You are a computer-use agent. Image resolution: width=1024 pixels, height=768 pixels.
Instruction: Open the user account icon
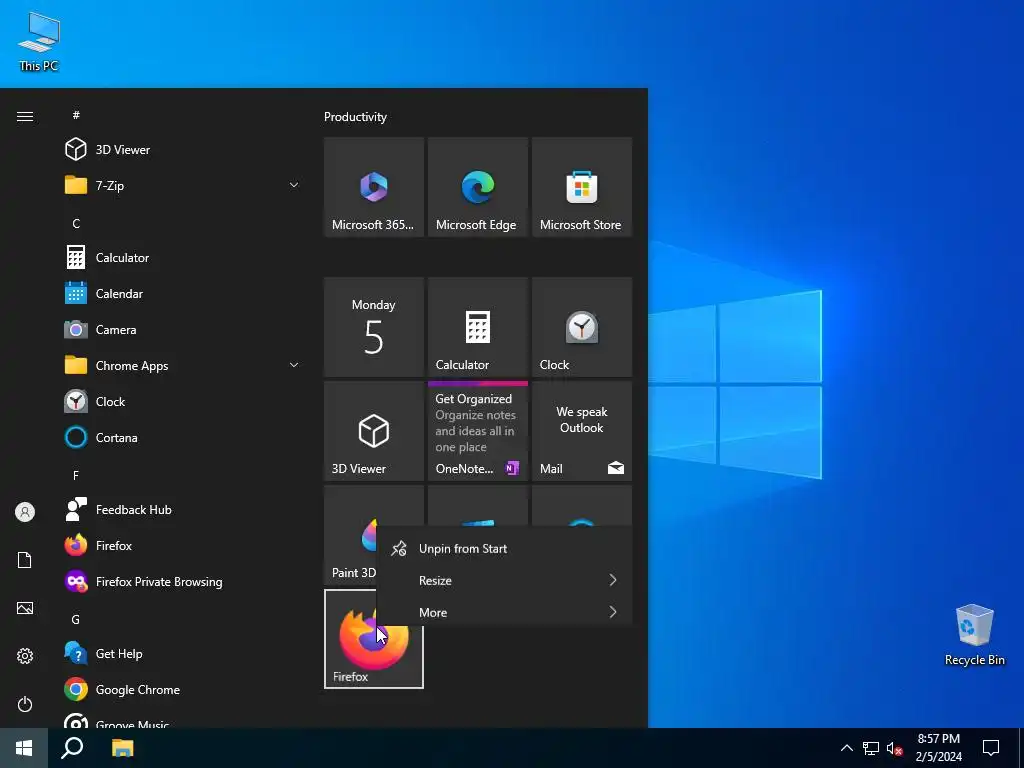[x=25, y=512]
